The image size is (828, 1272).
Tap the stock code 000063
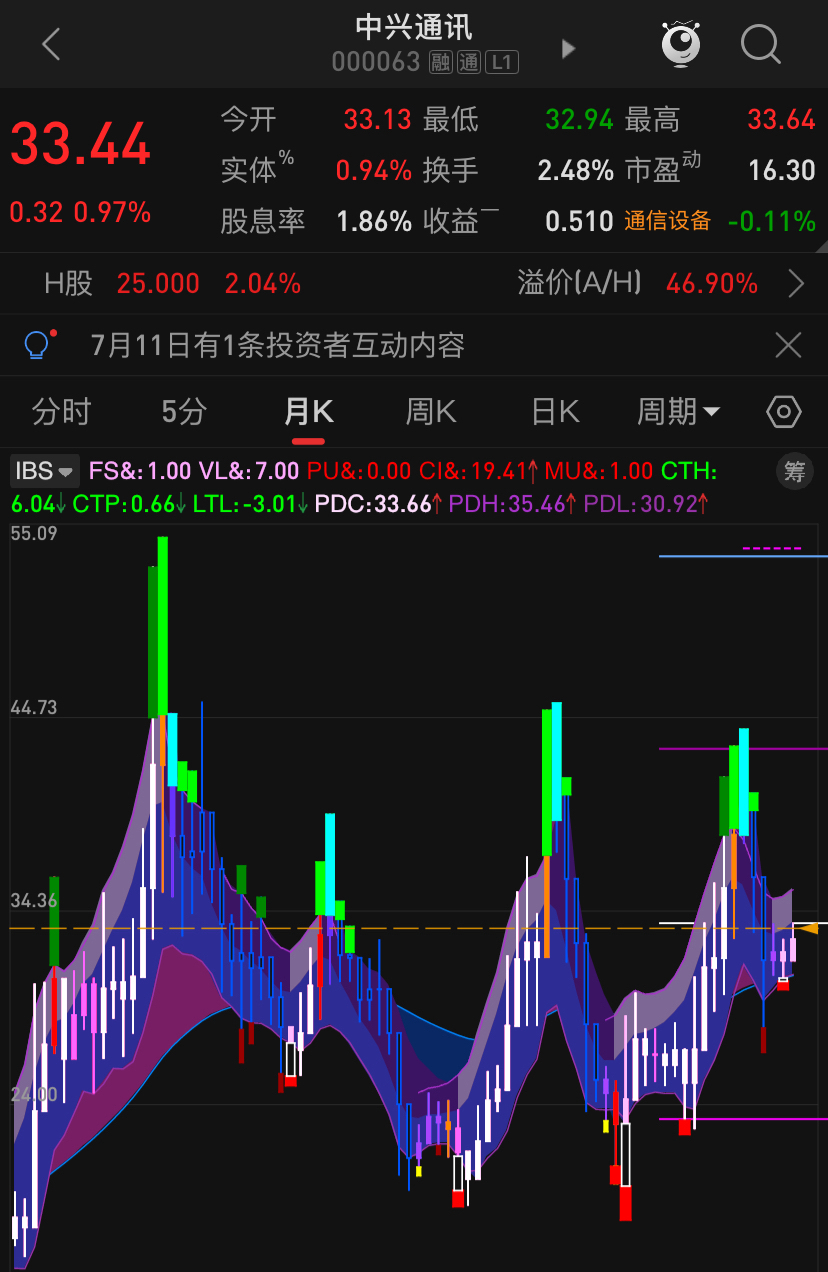point(376,62)
